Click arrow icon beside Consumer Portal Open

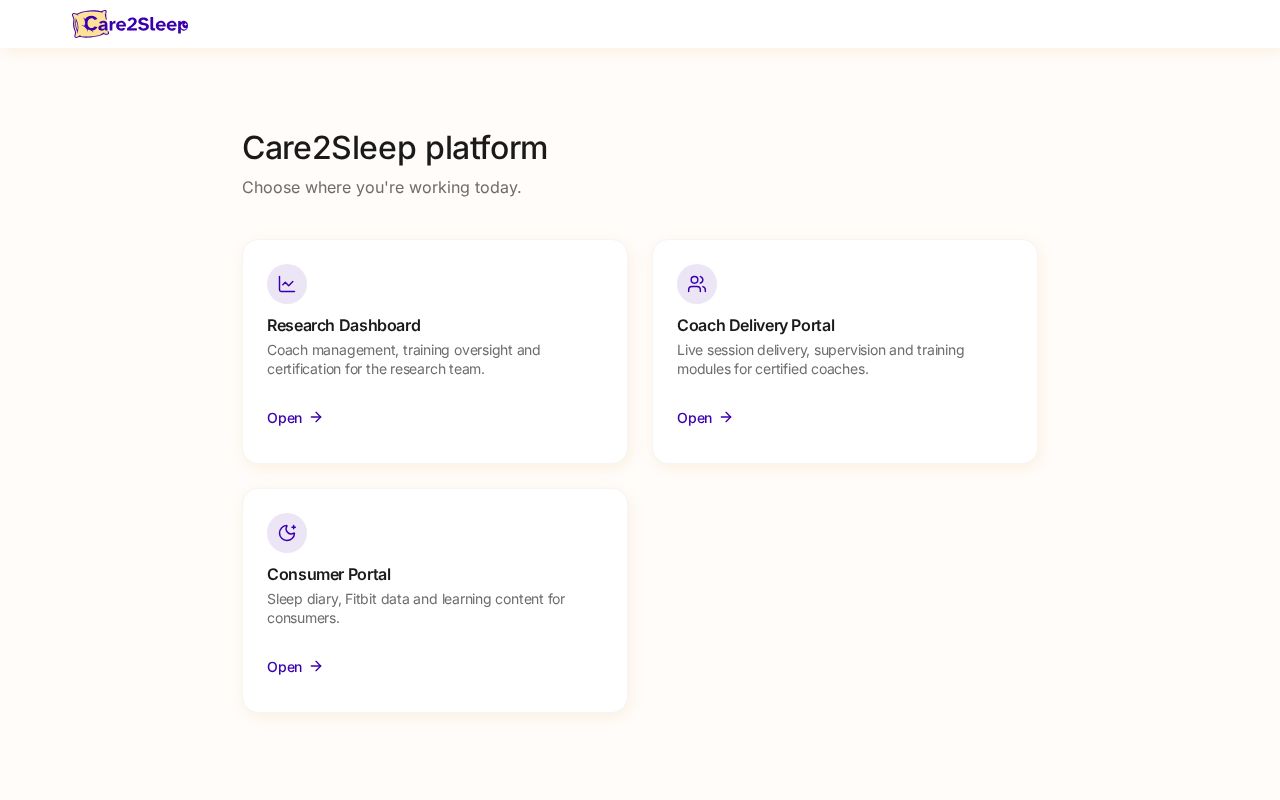[x=316, y=666]
